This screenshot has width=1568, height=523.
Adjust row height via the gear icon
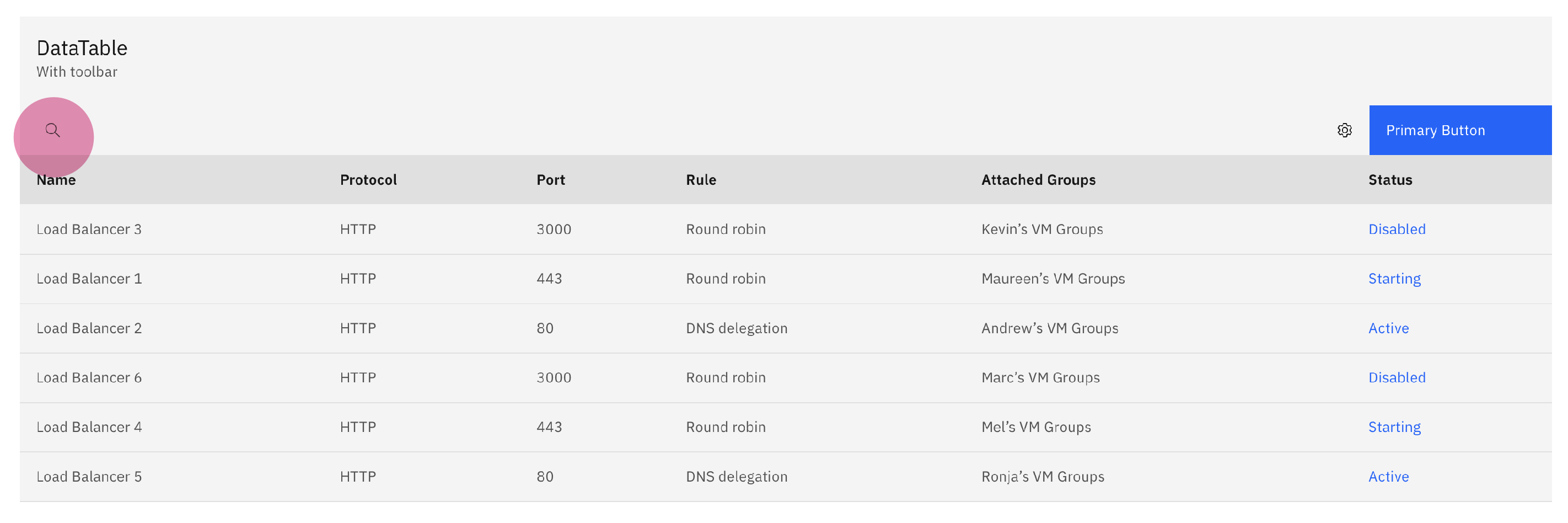coord(1345,130)
